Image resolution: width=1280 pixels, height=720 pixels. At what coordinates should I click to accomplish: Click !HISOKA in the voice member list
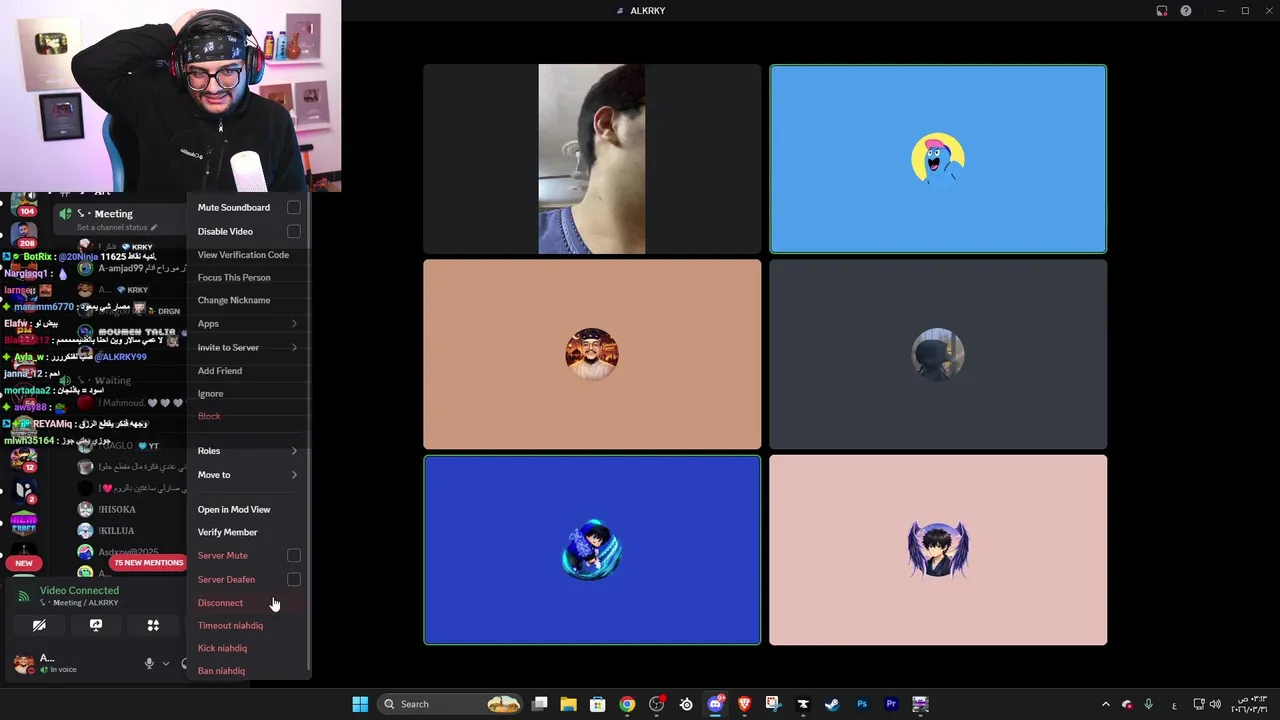116,510
